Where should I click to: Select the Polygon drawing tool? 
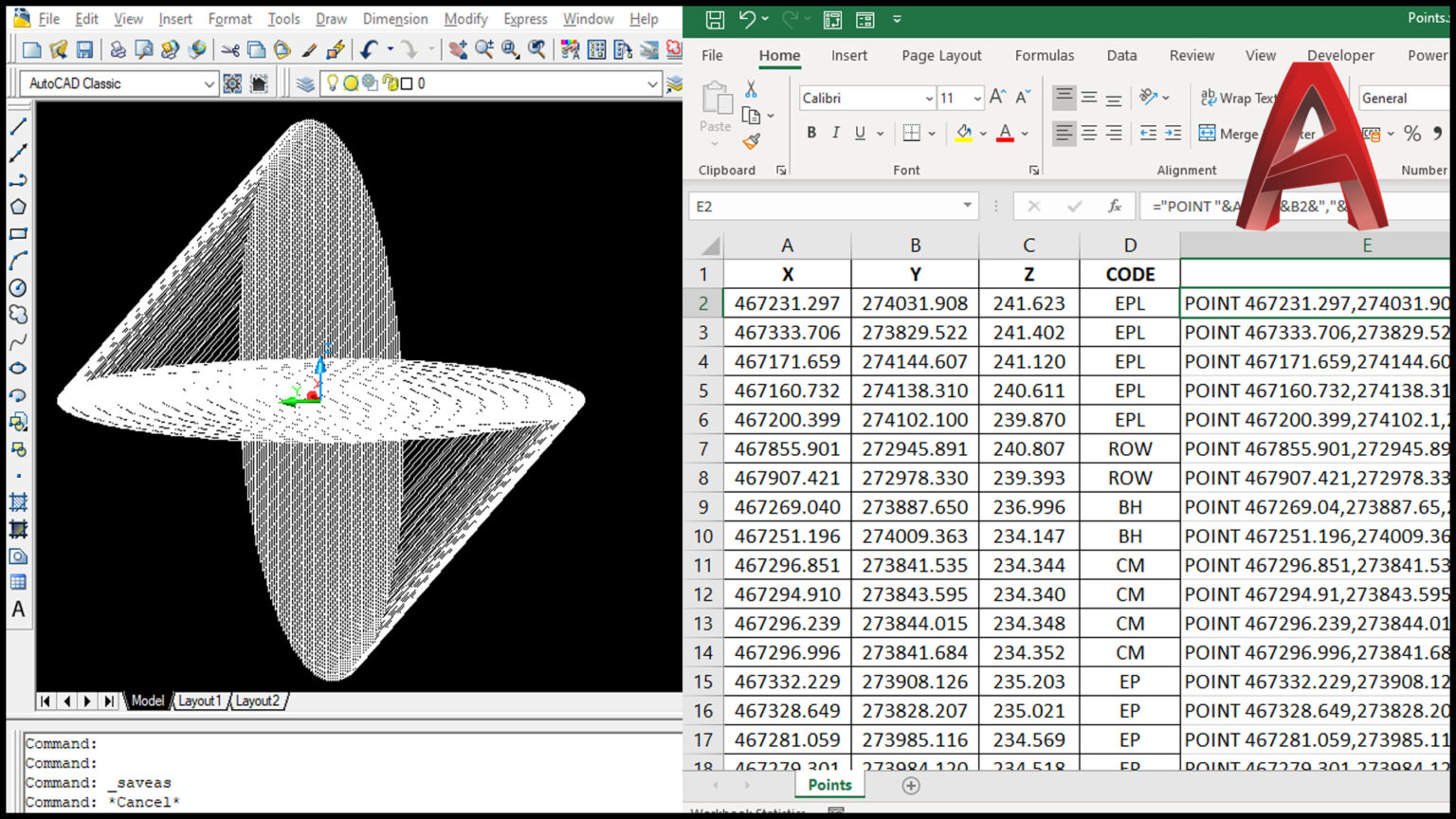pyautogui.click(x=17, y=205)
